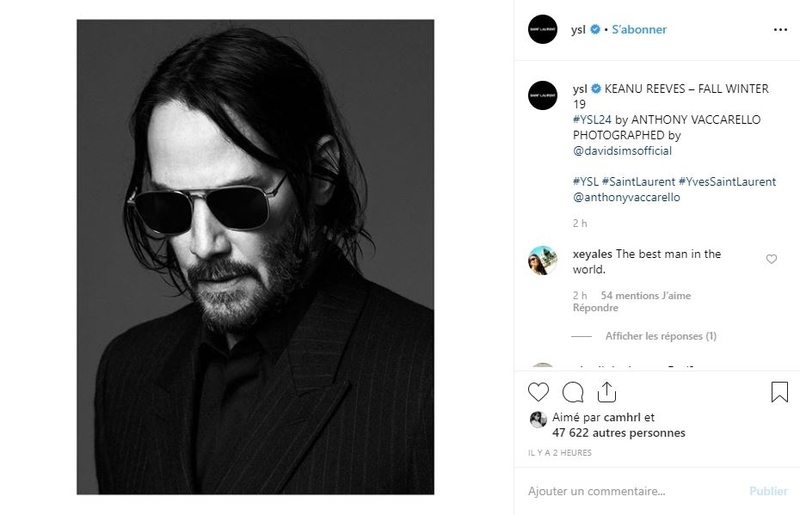Image resolution: width=800 pixels, height=515 pixels.
Task: Save the post with the bookmark icon
Action: (779, 391)
